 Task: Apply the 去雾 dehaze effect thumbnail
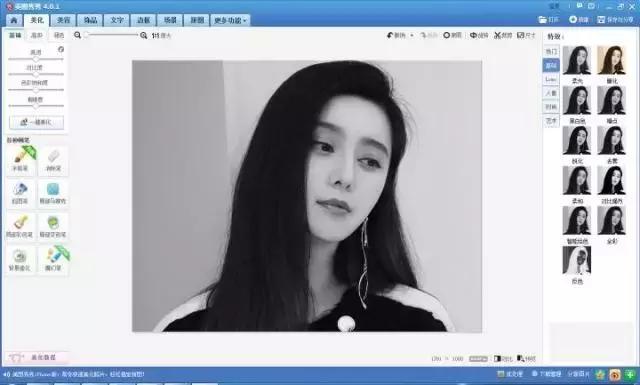click(611, 140)
